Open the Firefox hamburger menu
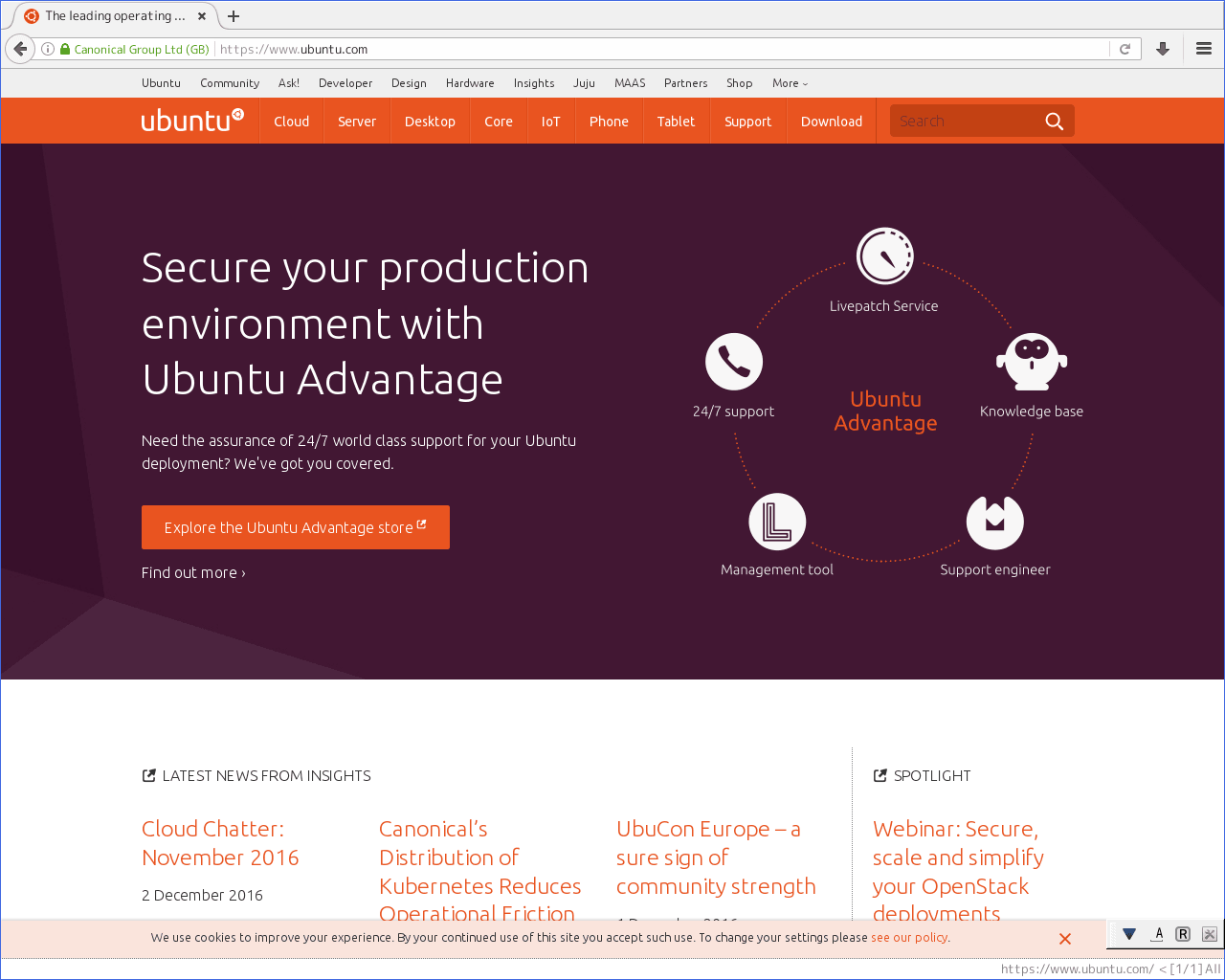This screenshot has height=980, width=1225. click(x=1204, y=49)
